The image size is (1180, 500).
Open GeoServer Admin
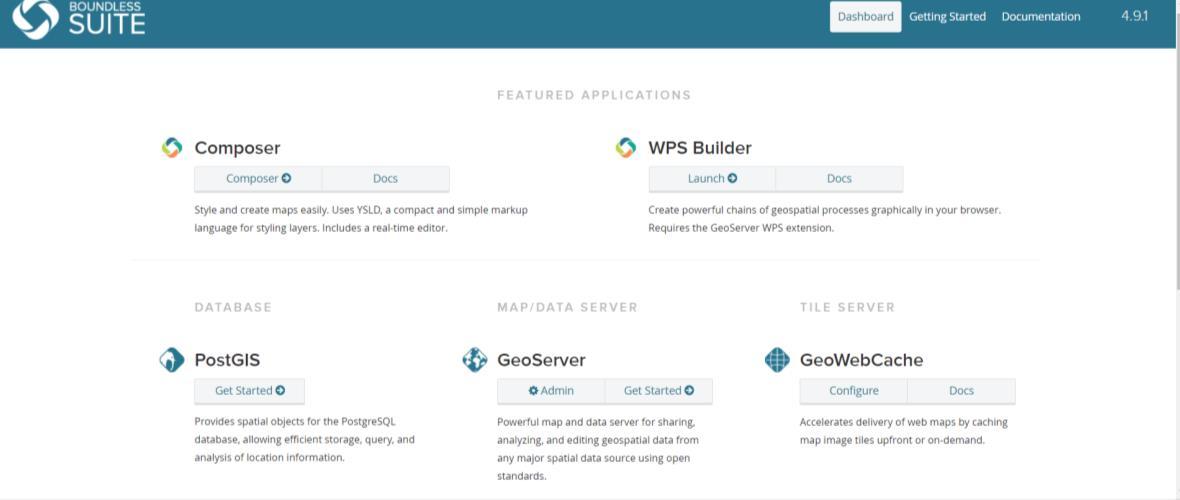(551, 391)
